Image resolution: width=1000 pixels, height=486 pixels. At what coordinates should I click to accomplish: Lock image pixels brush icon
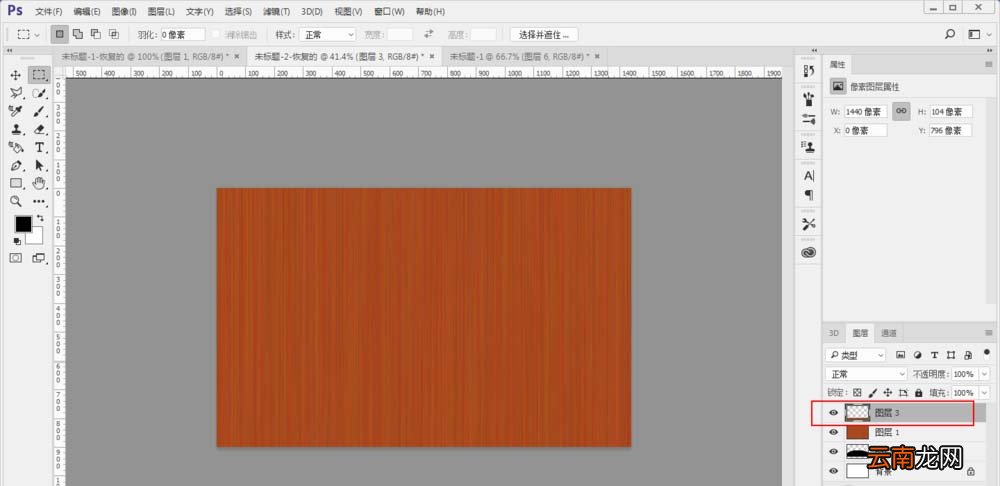click(x=872, y=393)
